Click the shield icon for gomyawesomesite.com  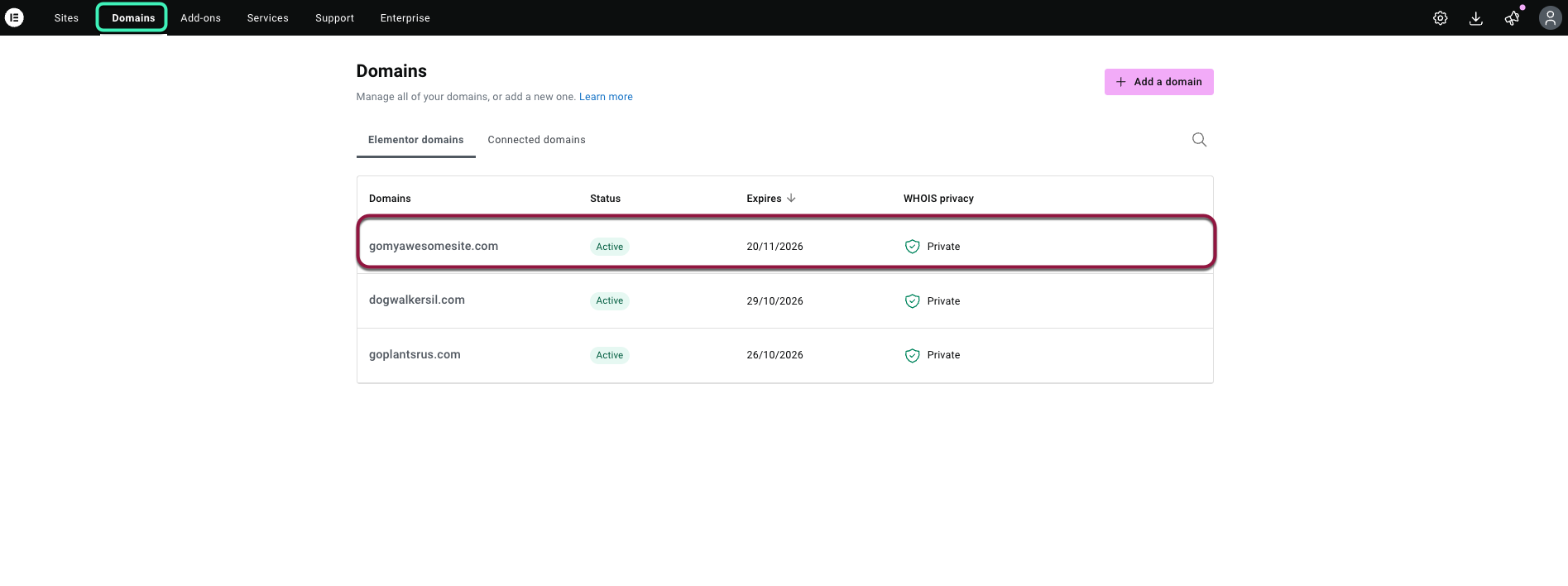coord(912,247)
